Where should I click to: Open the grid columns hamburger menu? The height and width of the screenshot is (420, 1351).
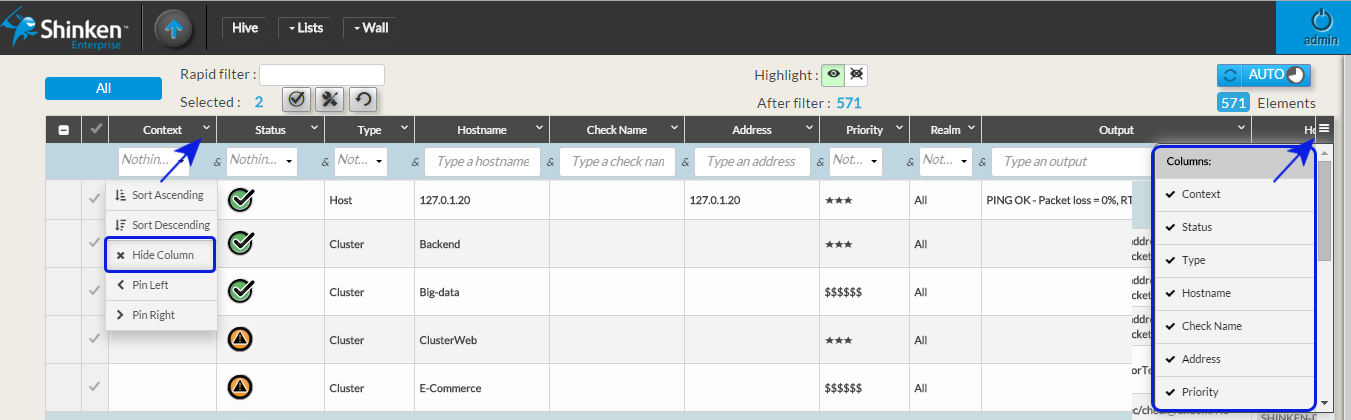pyautogui.click(x=1324, y=128)
